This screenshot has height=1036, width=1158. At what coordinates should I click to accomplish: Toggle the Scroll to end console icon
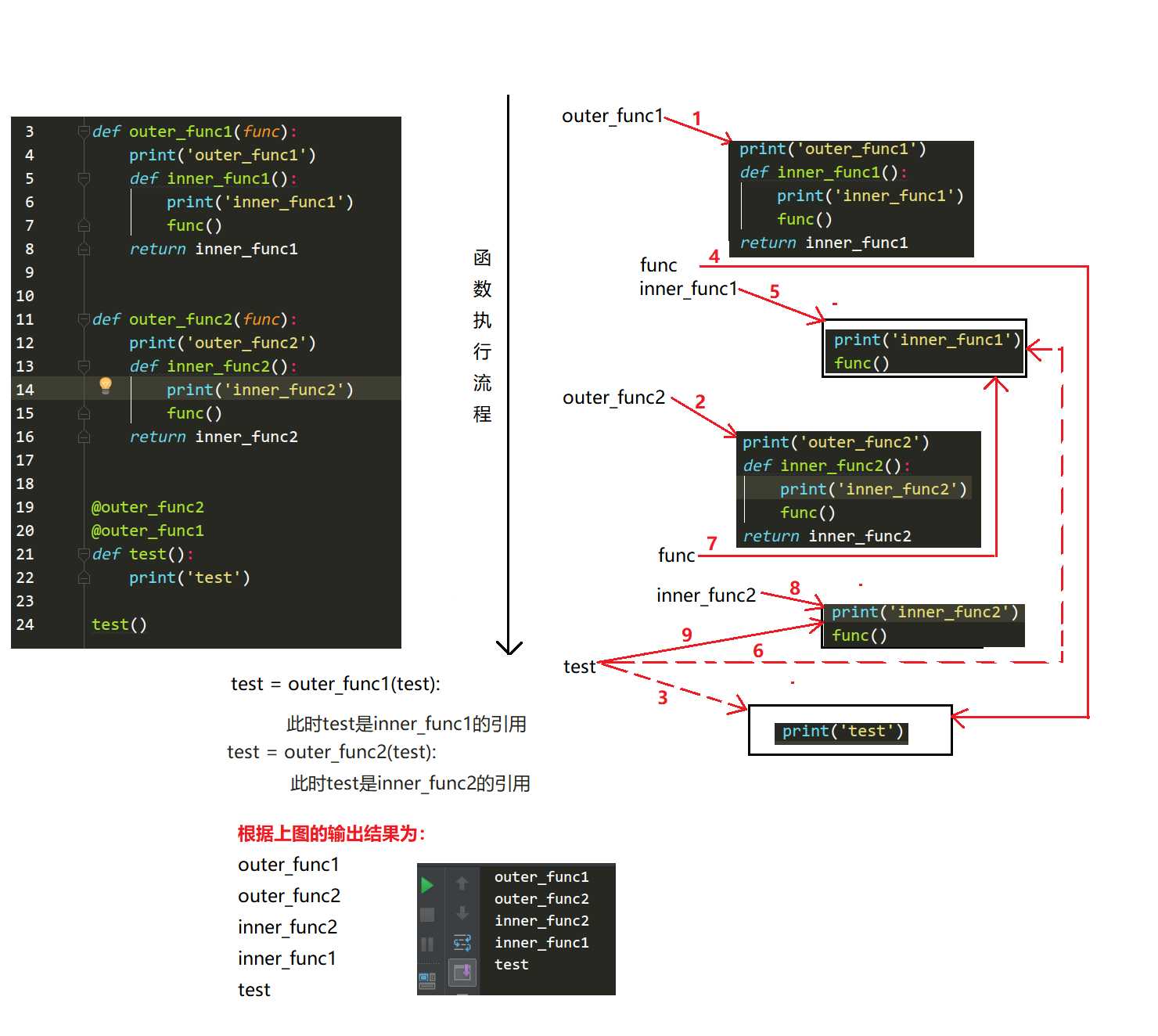[462, 973]
